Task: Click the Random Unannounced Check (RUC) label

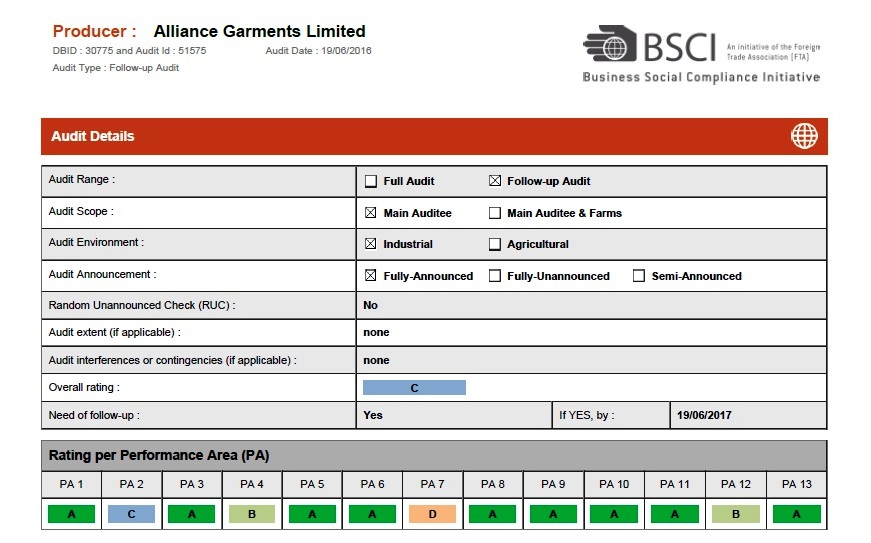Action: click(x=142, y=305)
